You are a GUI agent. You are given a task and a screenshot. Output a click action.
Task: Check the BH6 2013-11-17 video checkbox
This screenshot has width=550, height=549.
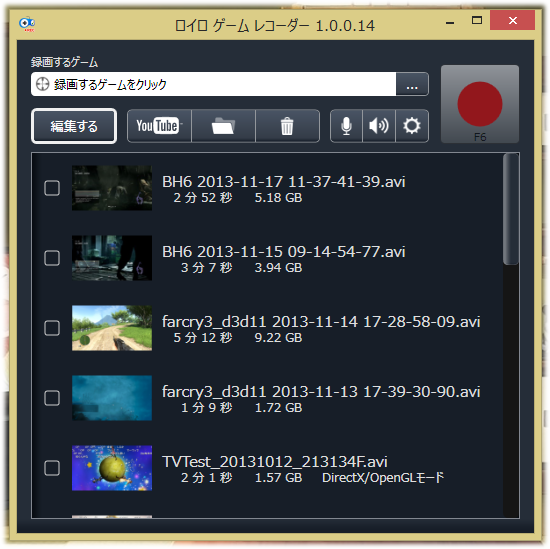pyautogui.click(x=52, y=188)
